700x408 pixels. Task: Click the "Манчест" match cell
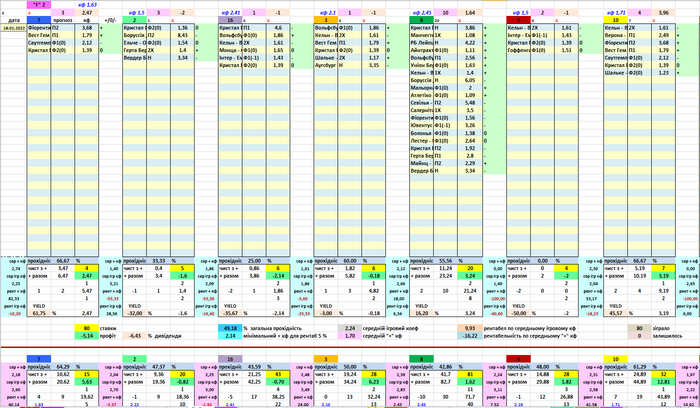[421, 35]
